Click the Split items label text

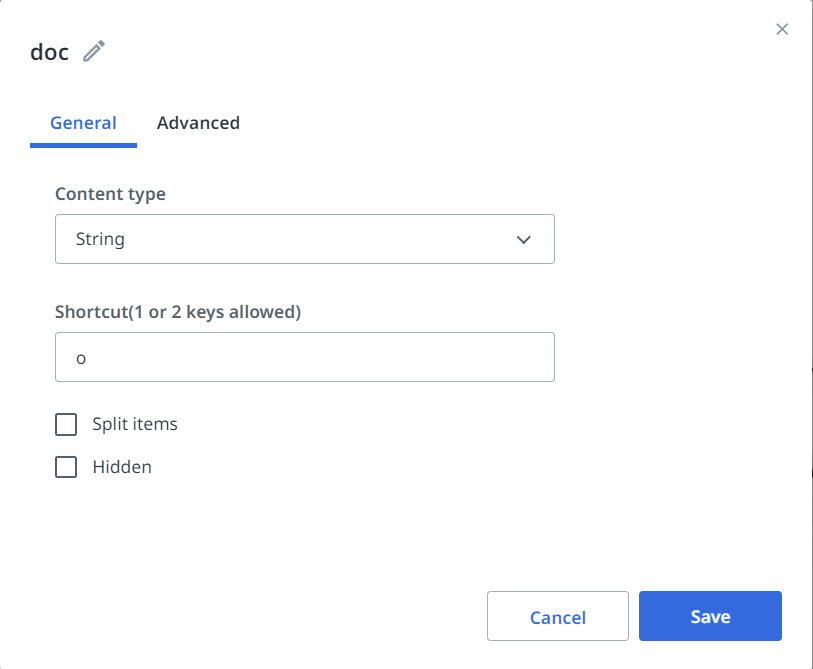point(135,424)
